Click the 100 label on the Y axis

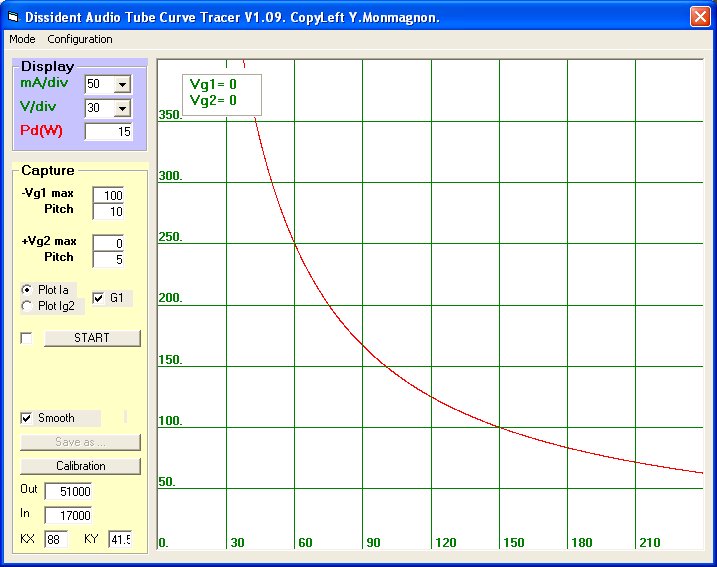[x=170, y=421]
